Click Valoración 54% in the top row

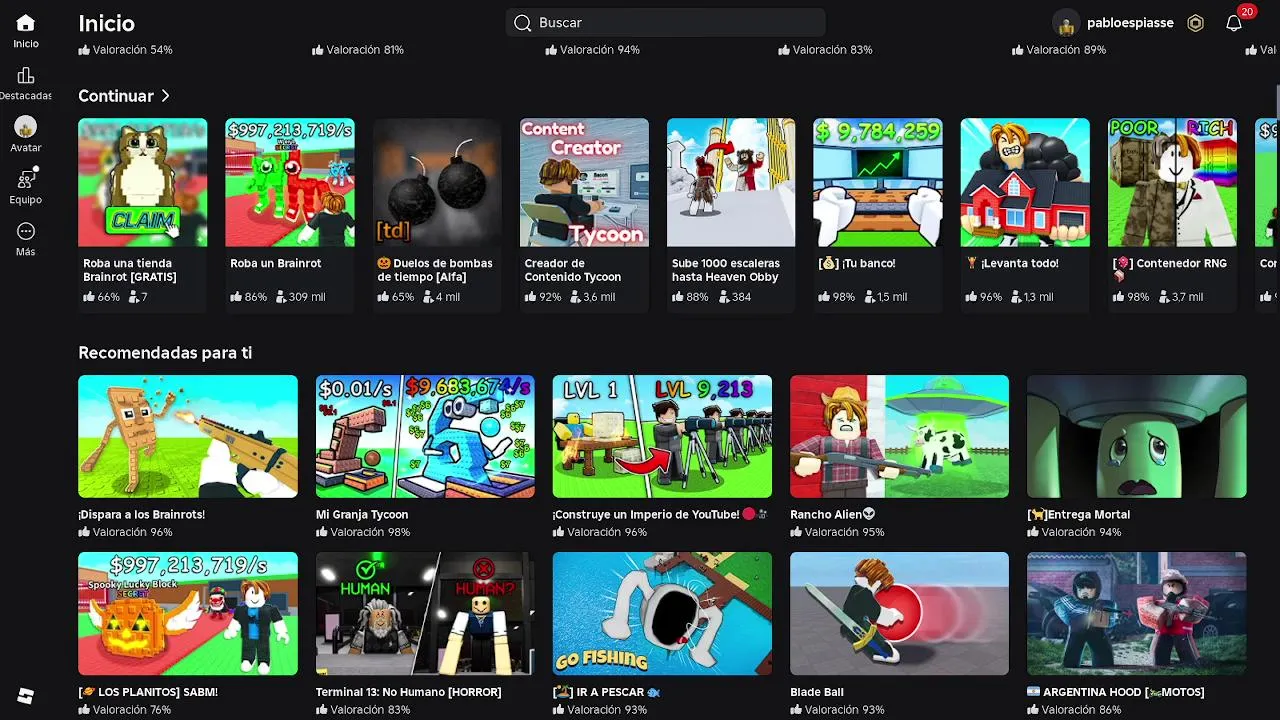tap(125, 50)
